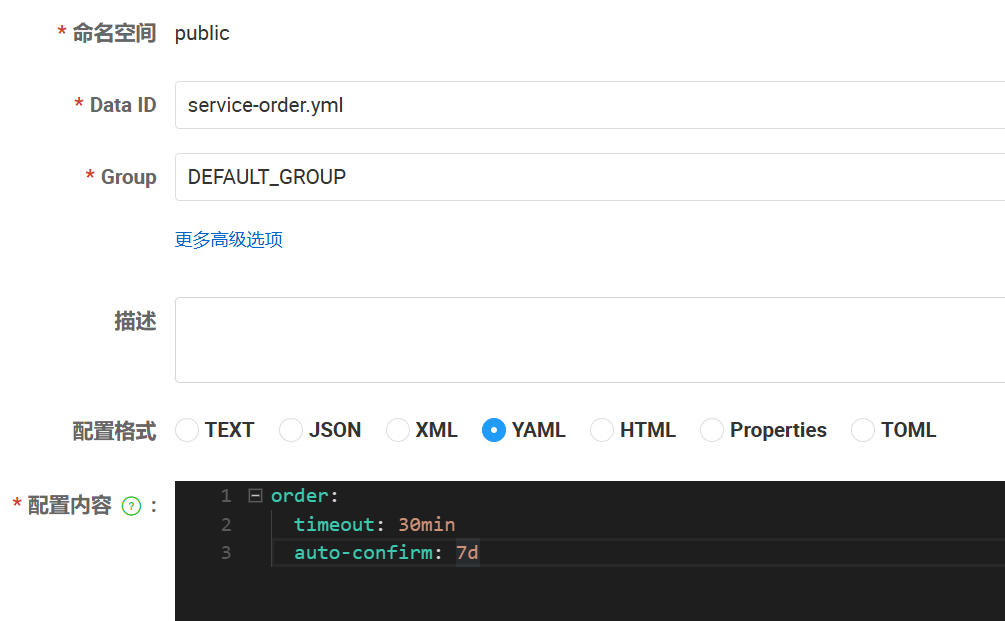The image size is (1005, 621).
Task: Click the 命名空间 label
Action: (x=114, y=33)
